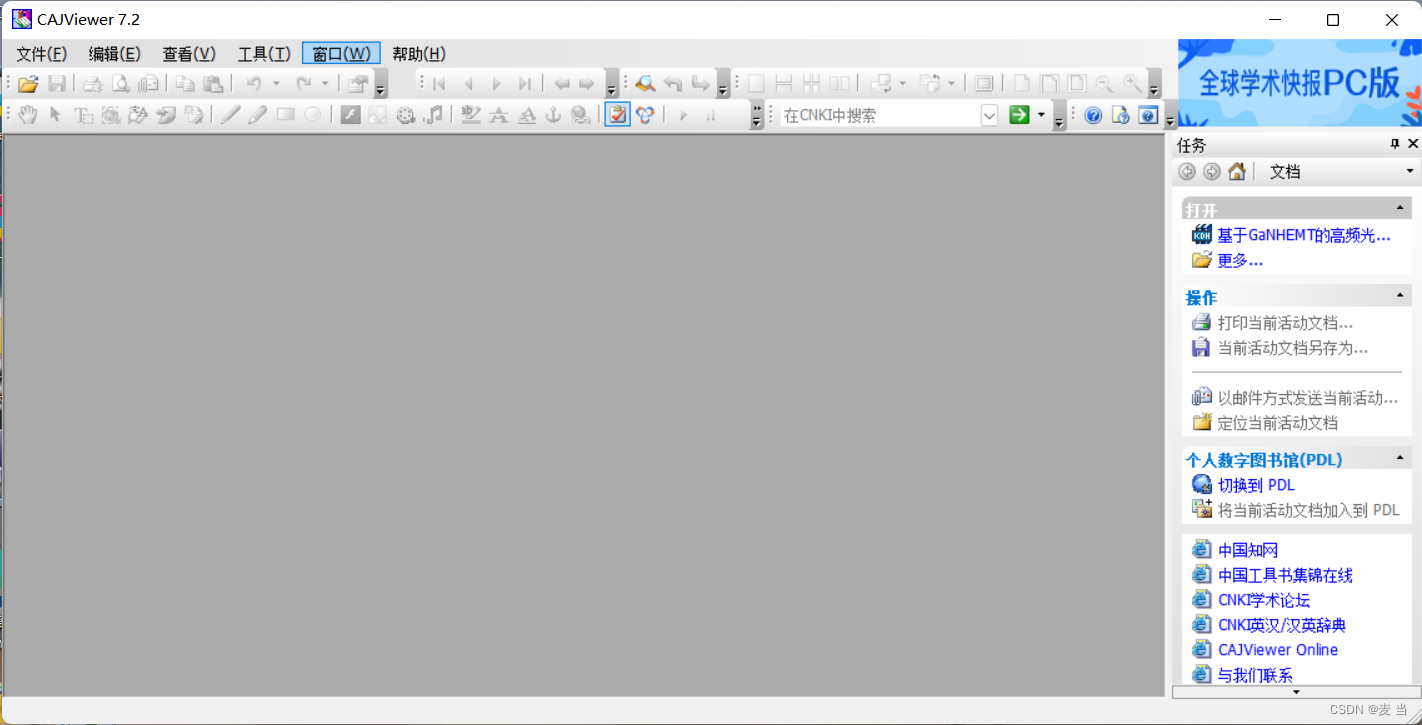Collapse the 打开 section
The height and width of the screenshot is (725, 1422).
(x=1400, y=208)
